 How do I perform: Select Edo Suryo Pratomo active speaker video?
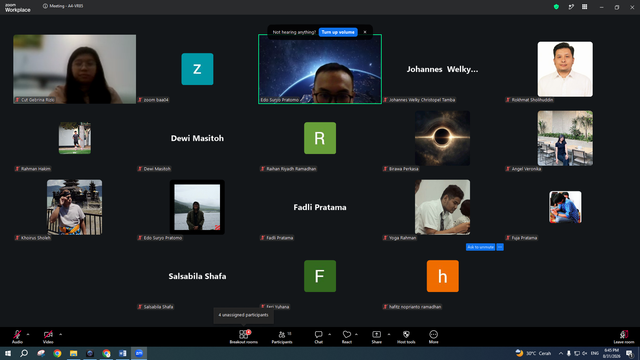click(x=320, y=69)
